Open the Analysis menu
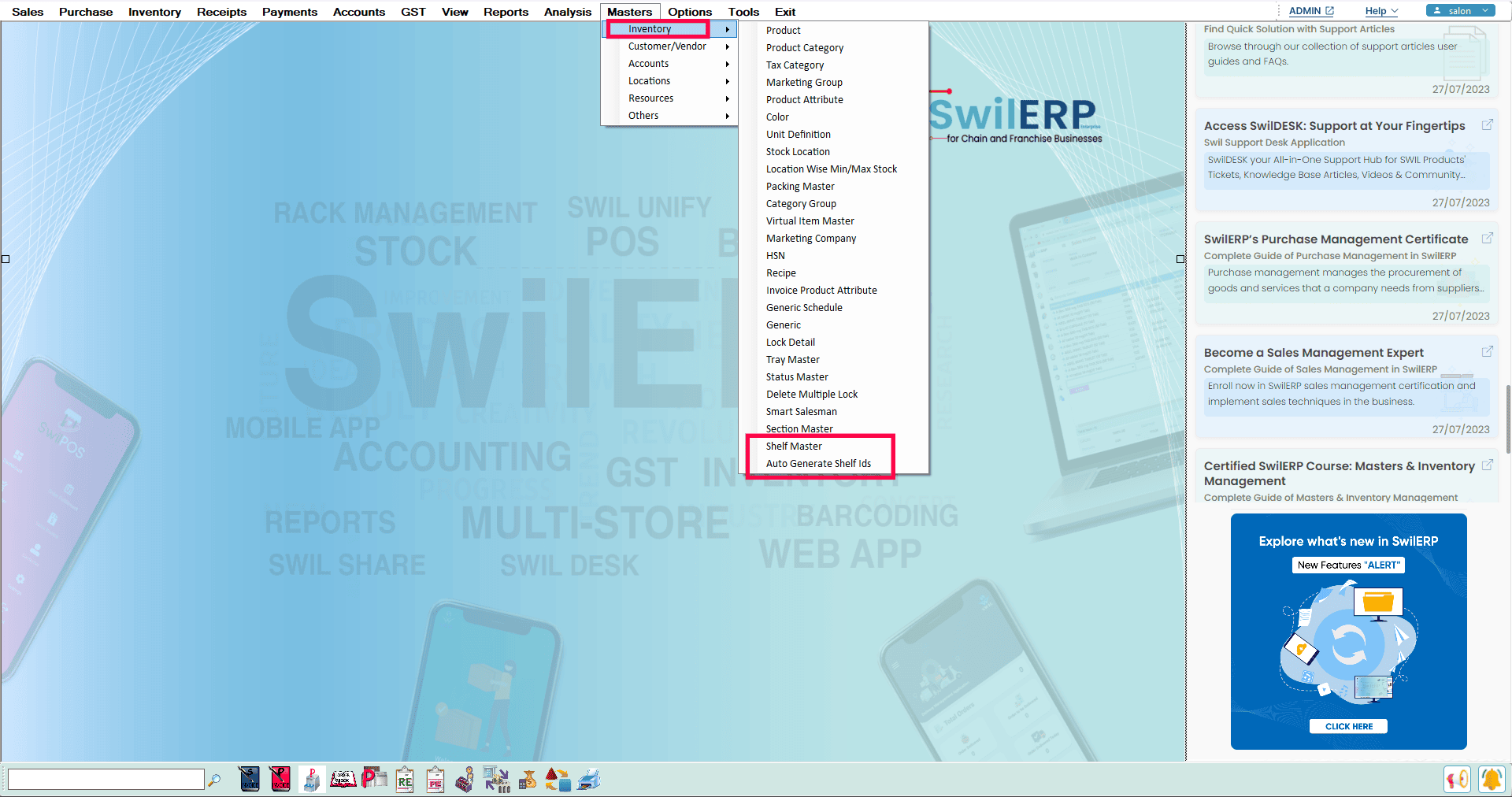The height and width of the screenshot is (797, 1512). click(567, 12)
